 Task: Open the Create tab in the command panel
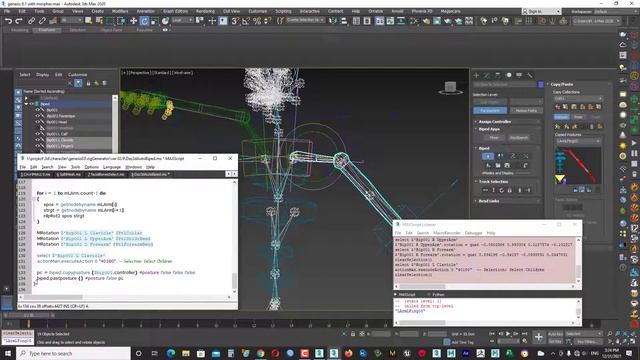[476, 75]
